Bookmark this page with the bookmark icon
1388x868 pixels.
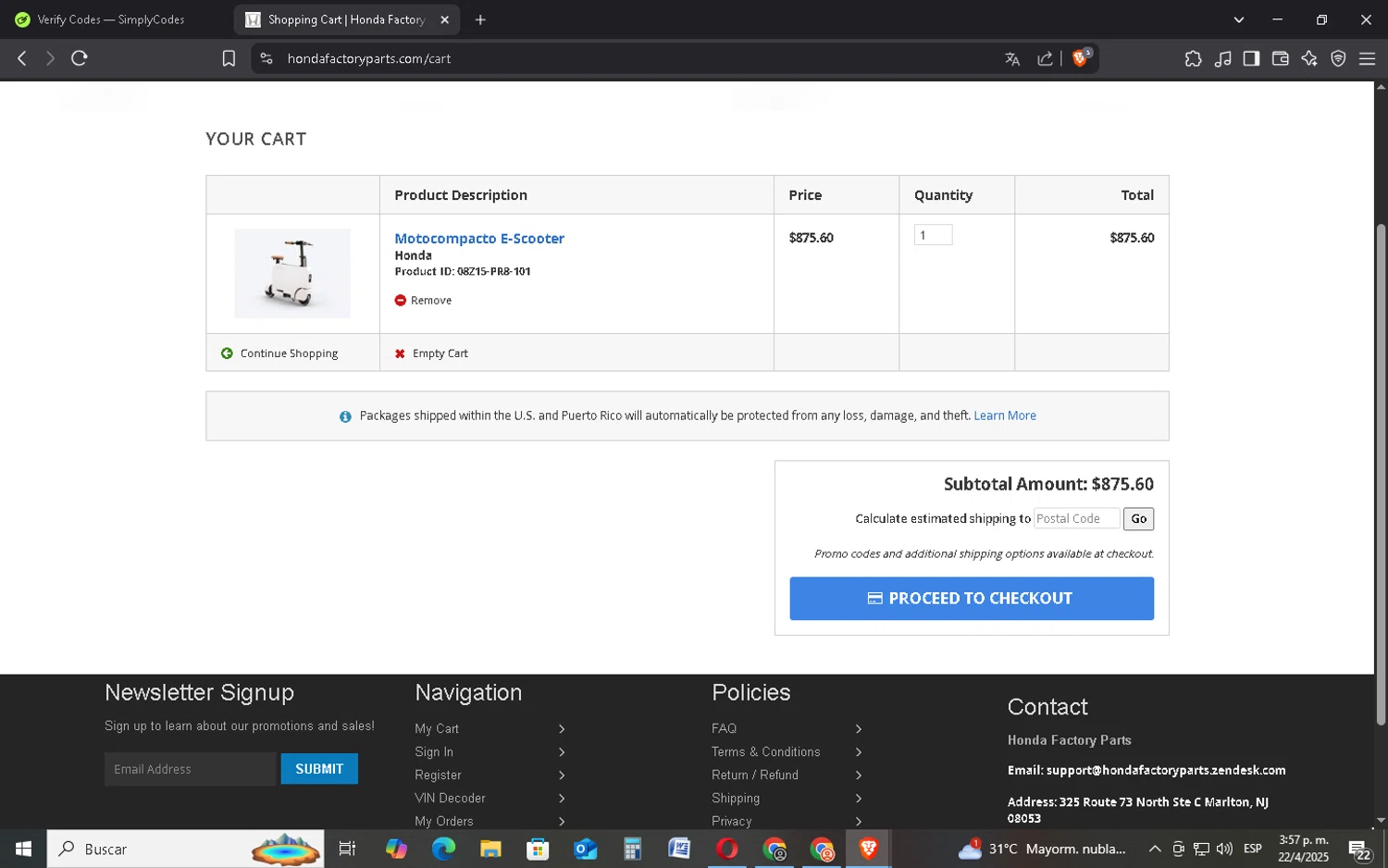(x=229, y=58)
